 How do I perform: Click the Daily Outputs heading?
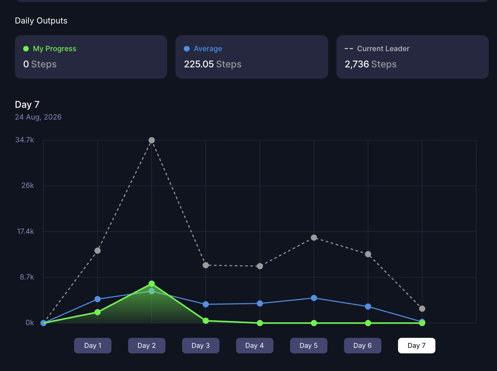(41, 21)
